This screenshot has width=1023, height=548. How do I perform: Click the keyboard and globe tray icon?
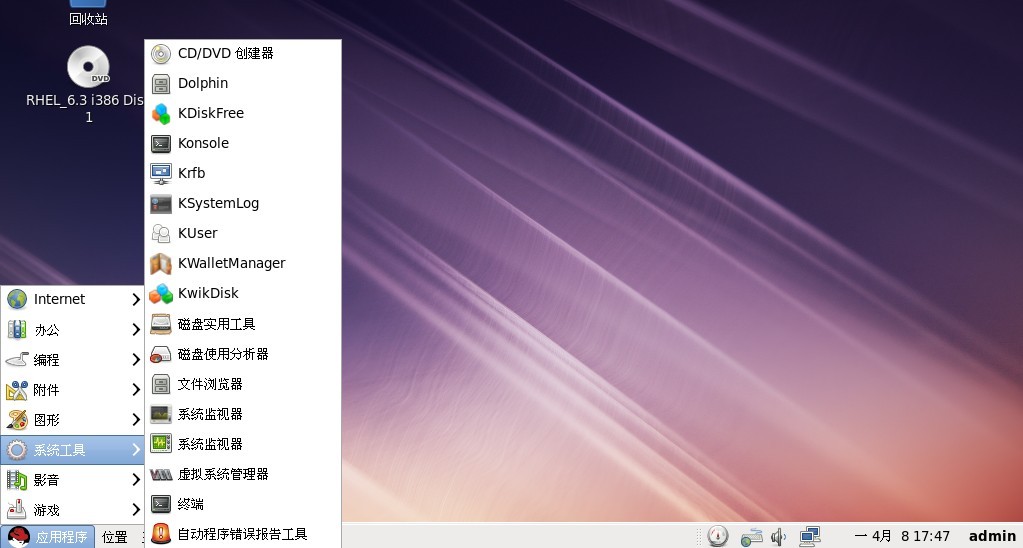(751, 537)
